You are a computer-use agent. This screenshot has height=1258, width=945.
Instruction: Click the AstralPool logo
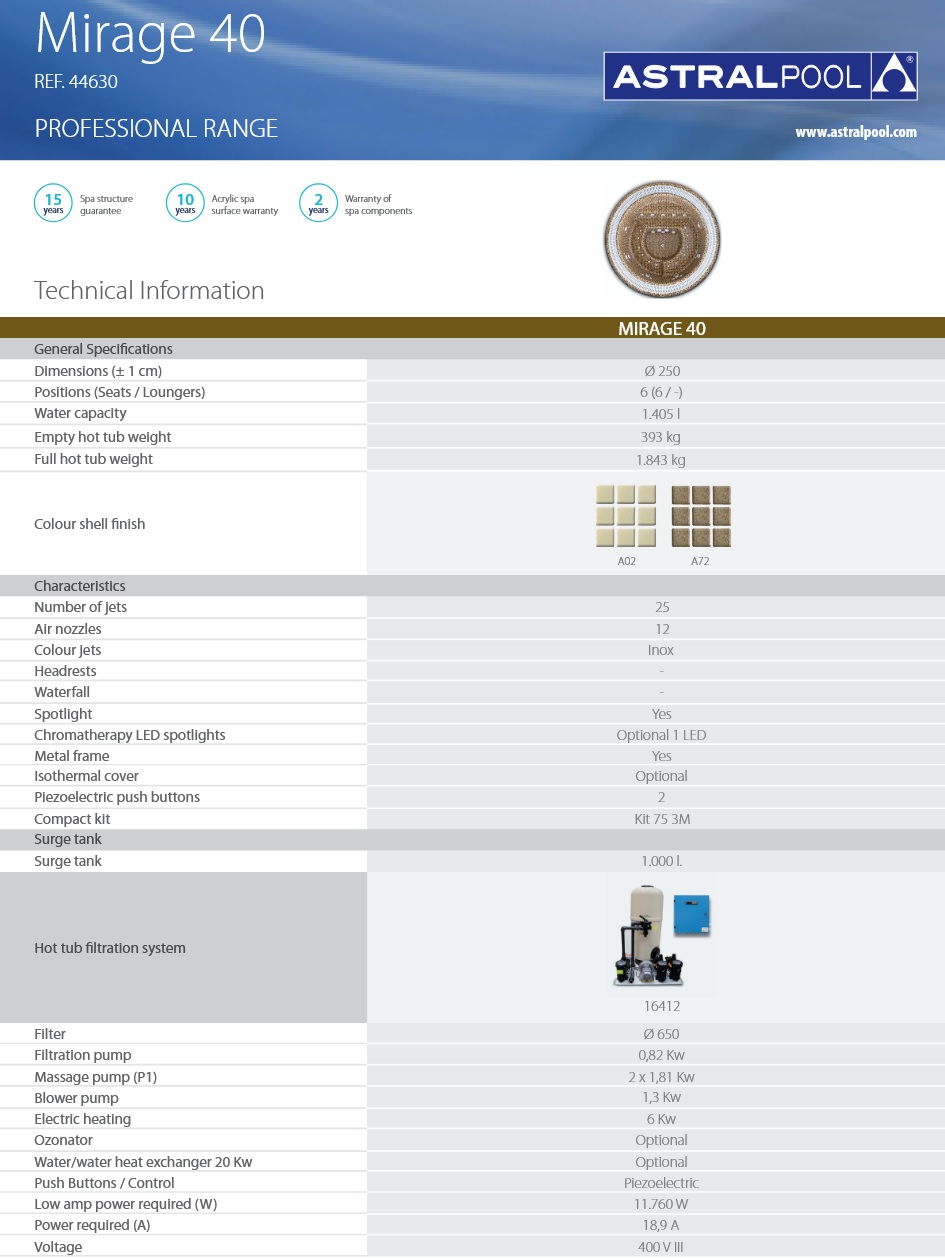tap(760, 76)
